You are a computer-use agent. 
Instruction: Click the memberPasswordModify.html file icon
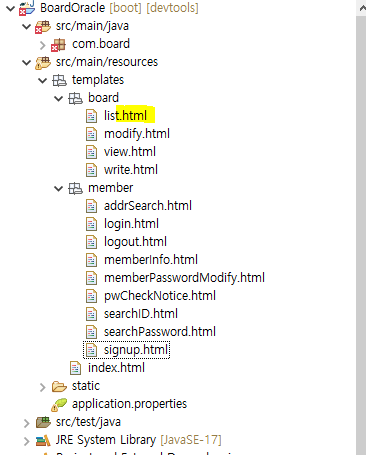(x=91, y=278)
